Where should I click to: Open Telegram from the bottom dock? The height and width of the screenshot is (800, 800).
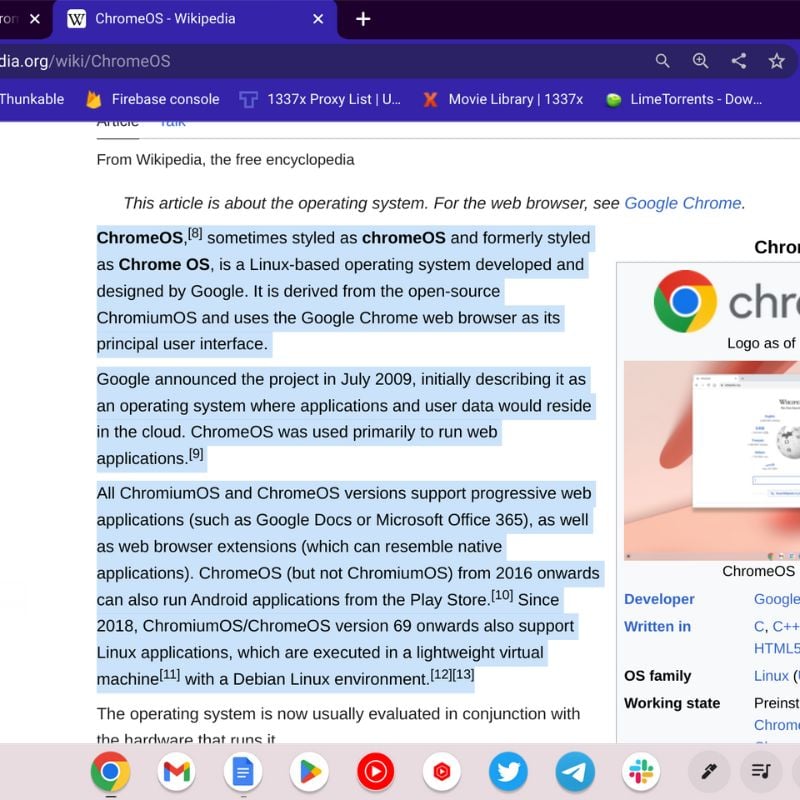click(574, 772)
